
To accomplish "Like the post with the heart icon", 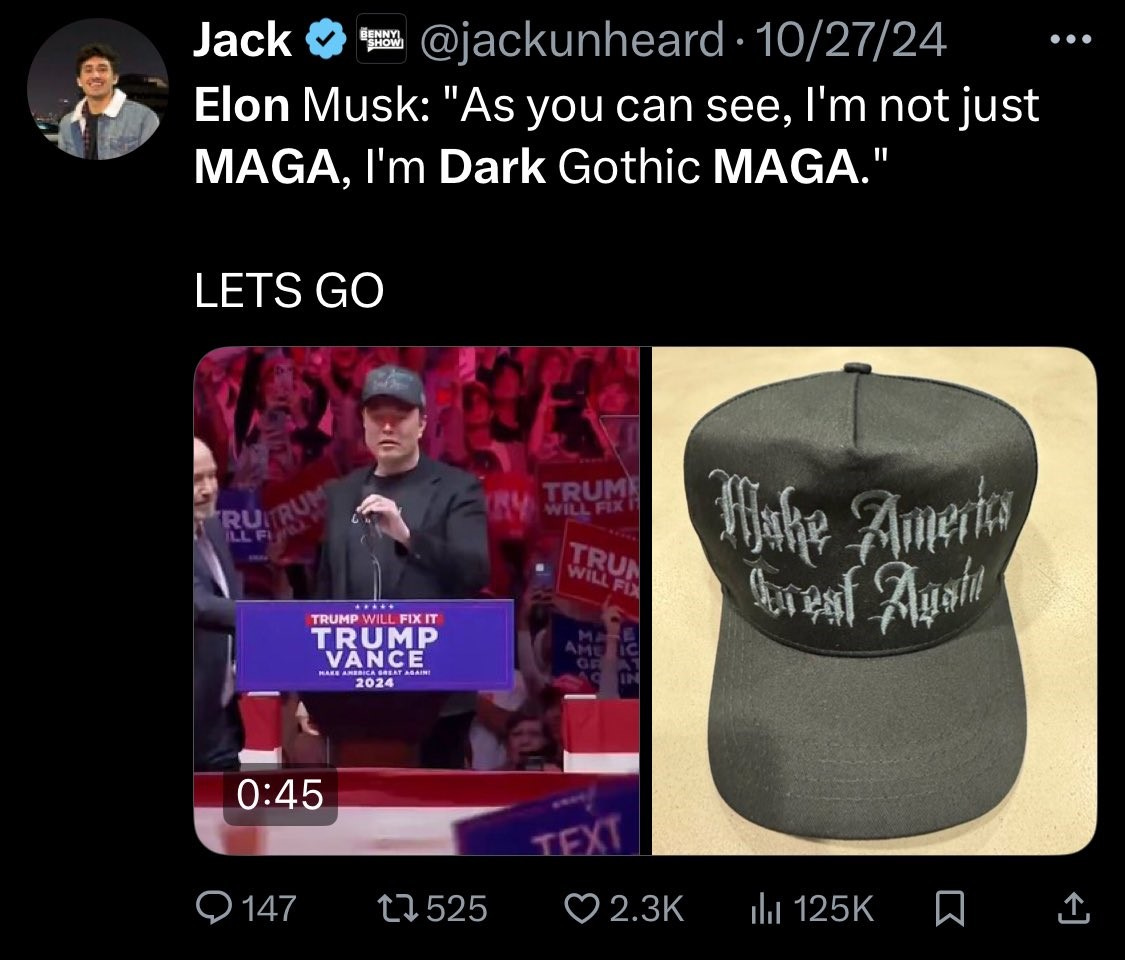I will (x=583, y=908).
